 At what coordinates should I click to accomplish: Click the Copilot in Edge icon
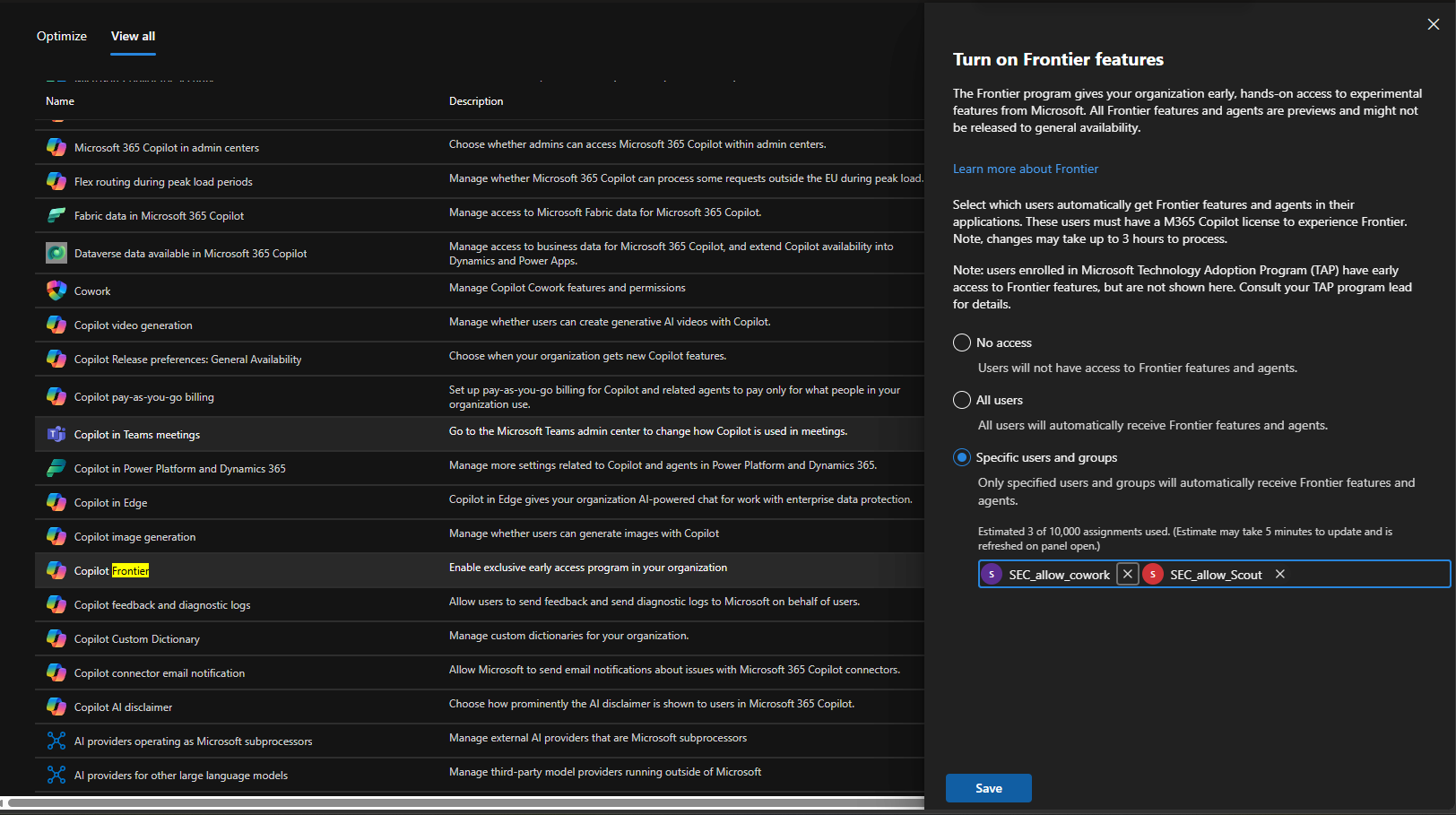[x=56, y=502]
